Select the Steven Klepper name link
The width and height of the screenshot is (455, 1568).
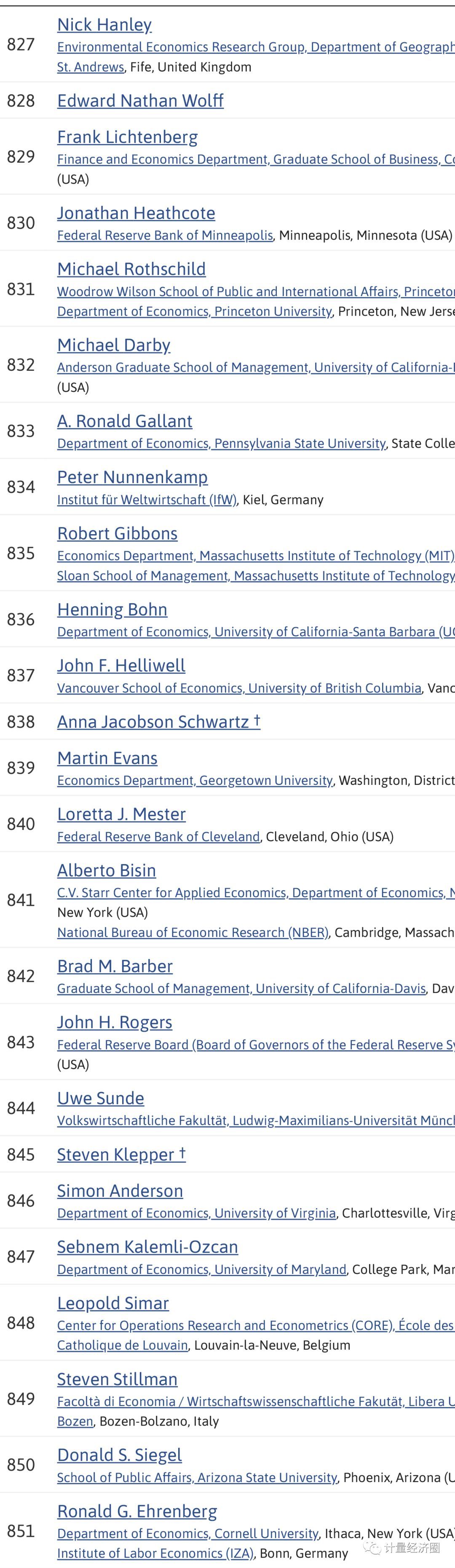[116, 1155]
